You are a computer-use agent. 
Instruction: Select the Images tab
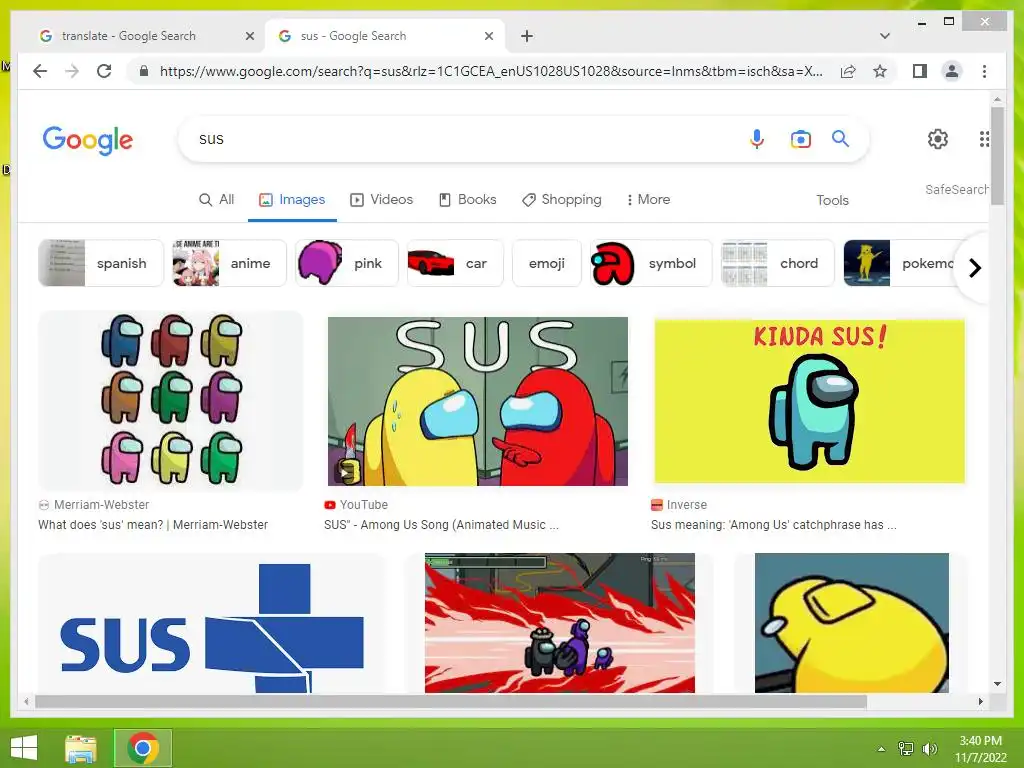292,199
